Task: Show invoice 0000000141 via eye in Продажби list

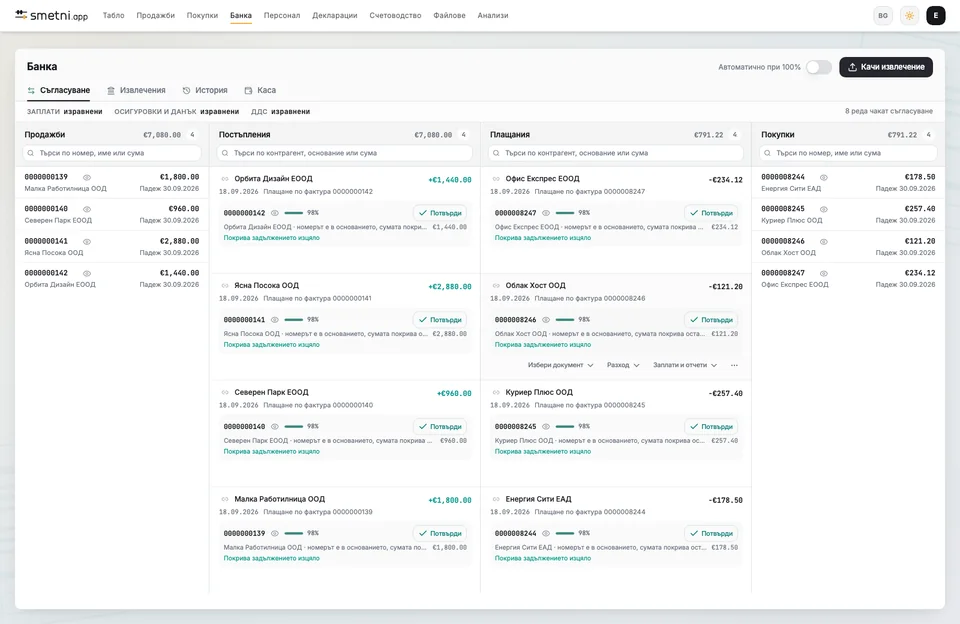Action: click(87, 242)
